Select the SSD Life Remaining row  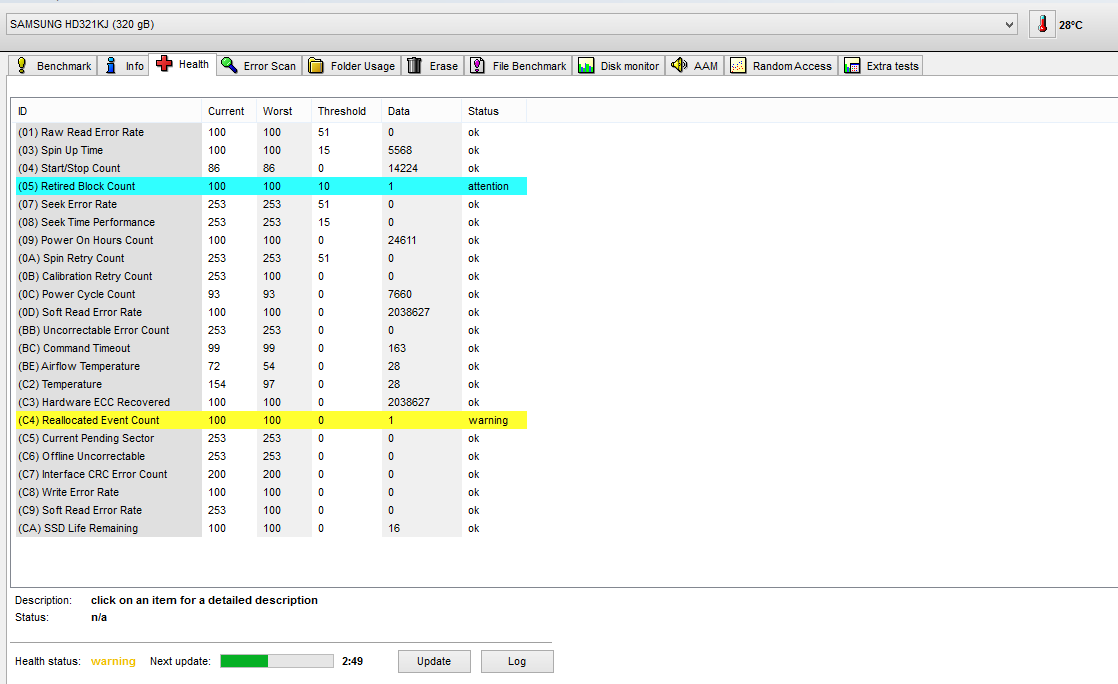pyautogui.click(x=272, y=529)
